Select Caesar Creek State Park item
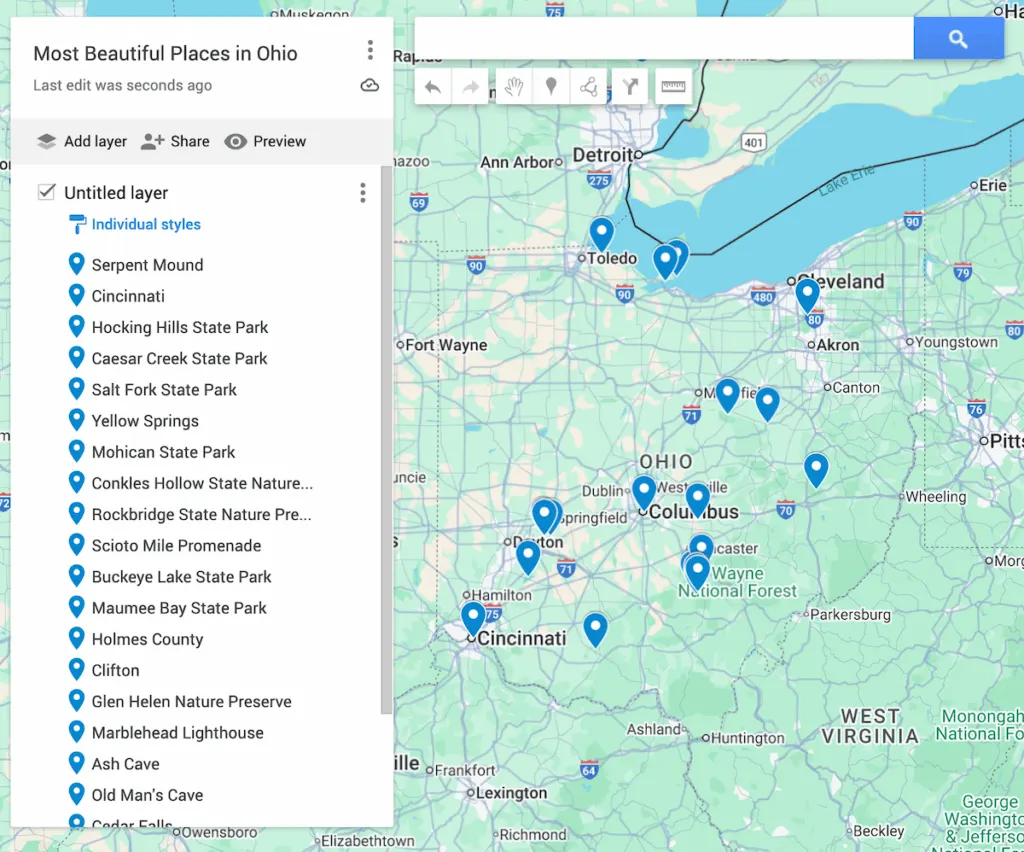1024x852 pixels. coord(180,359)
